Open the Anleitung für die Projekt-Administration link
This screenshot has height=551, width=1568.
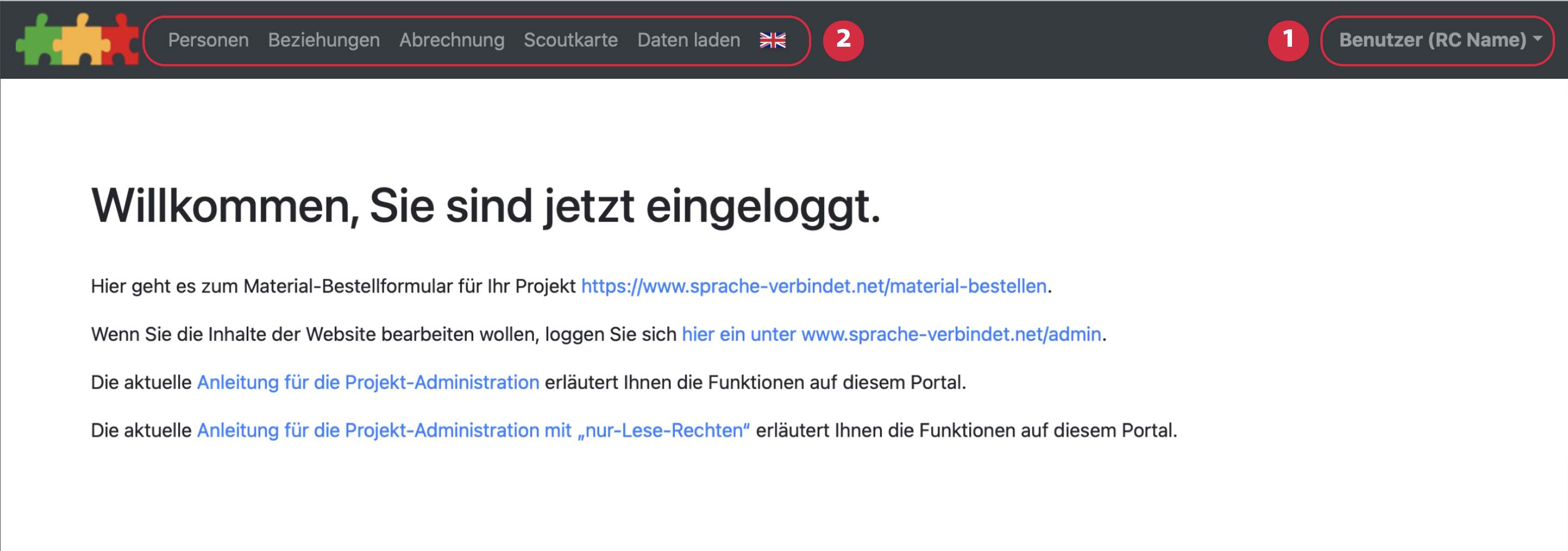pyautogui.click(x=368, y=383)
